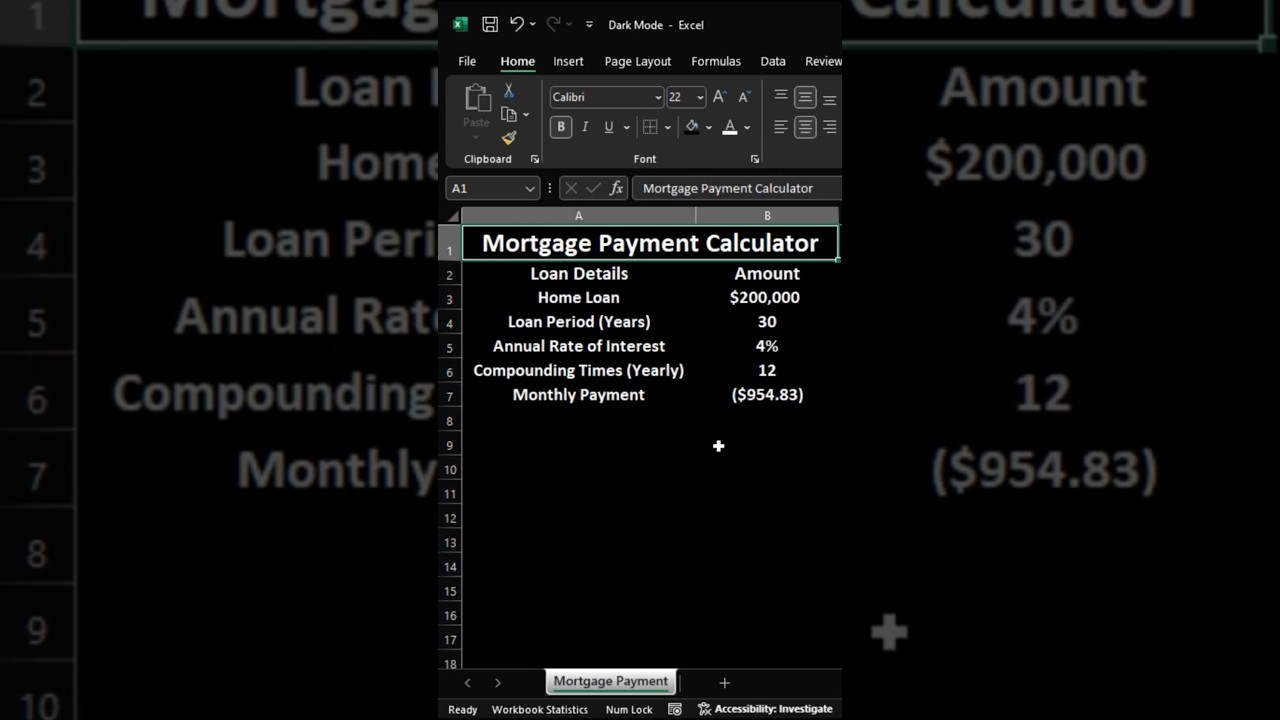Open the fill color palette arrow
Image resolution: width=1280 pixels, height=720 pixels.
pos(709,127)
